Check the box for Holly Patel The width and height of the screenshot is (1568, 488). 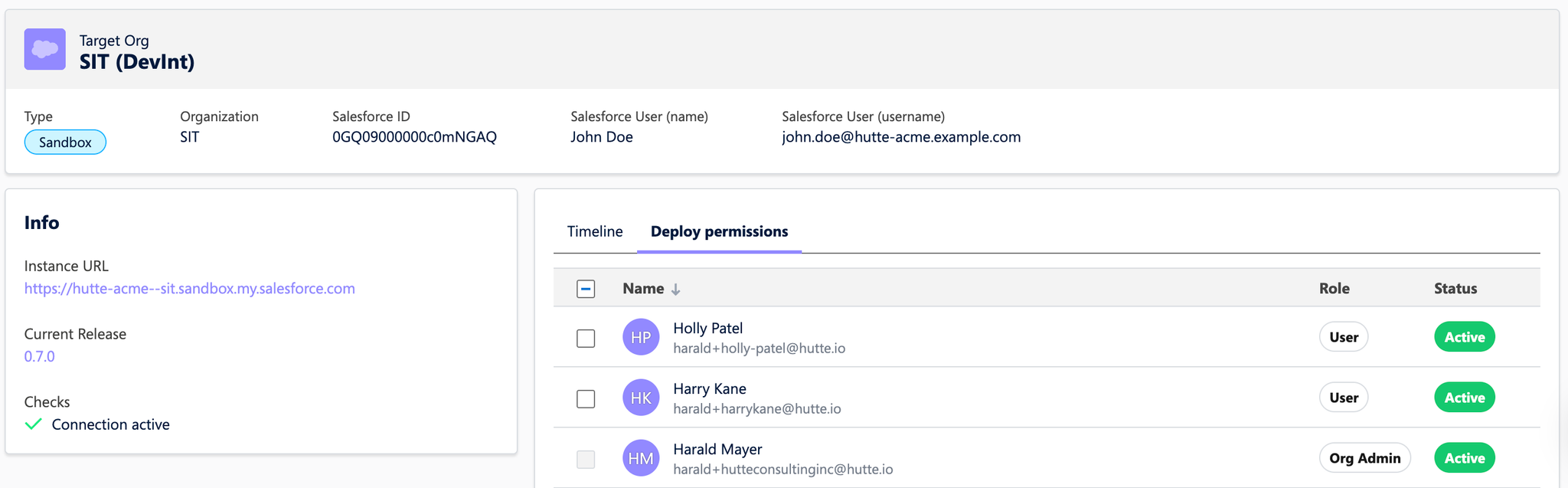(586, 338)
